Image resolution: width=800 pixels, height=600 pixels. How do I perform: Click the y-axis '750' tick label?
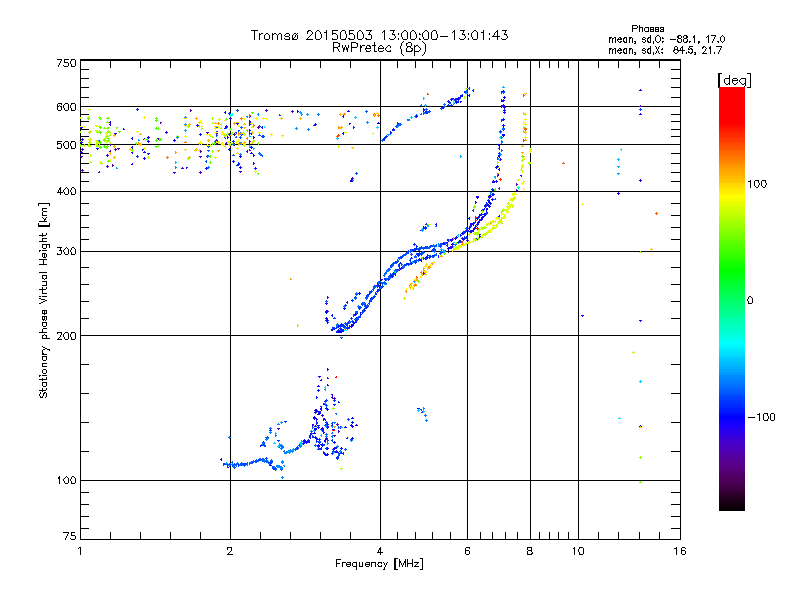(x=66, y=63)
